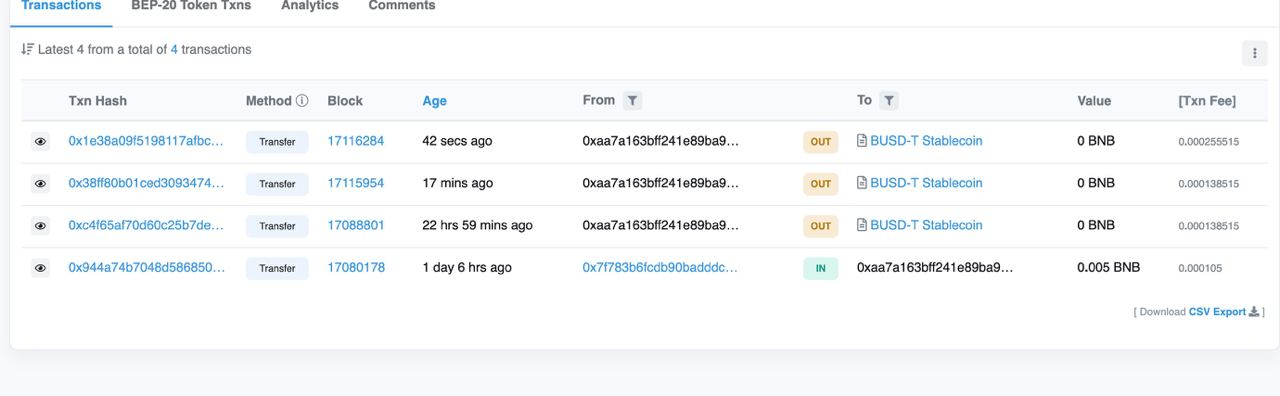Image resolution: width=1280 pixels, height=396 pixels.
Task: Click the Txn Fee column header
Action: point(1207,101)
